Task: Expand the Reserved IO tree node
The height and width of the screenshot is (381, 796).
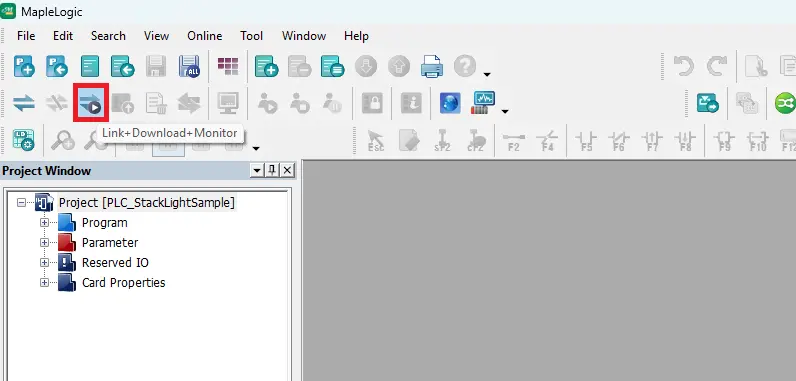Action: pos(45,263)
